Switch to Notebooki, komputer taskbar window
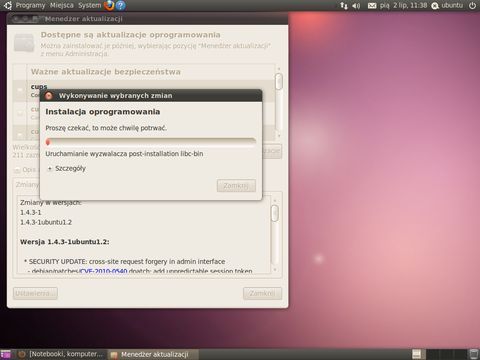The width and height of the screenshot is (480, 360). pyautogui.click(x=62, y=354)
